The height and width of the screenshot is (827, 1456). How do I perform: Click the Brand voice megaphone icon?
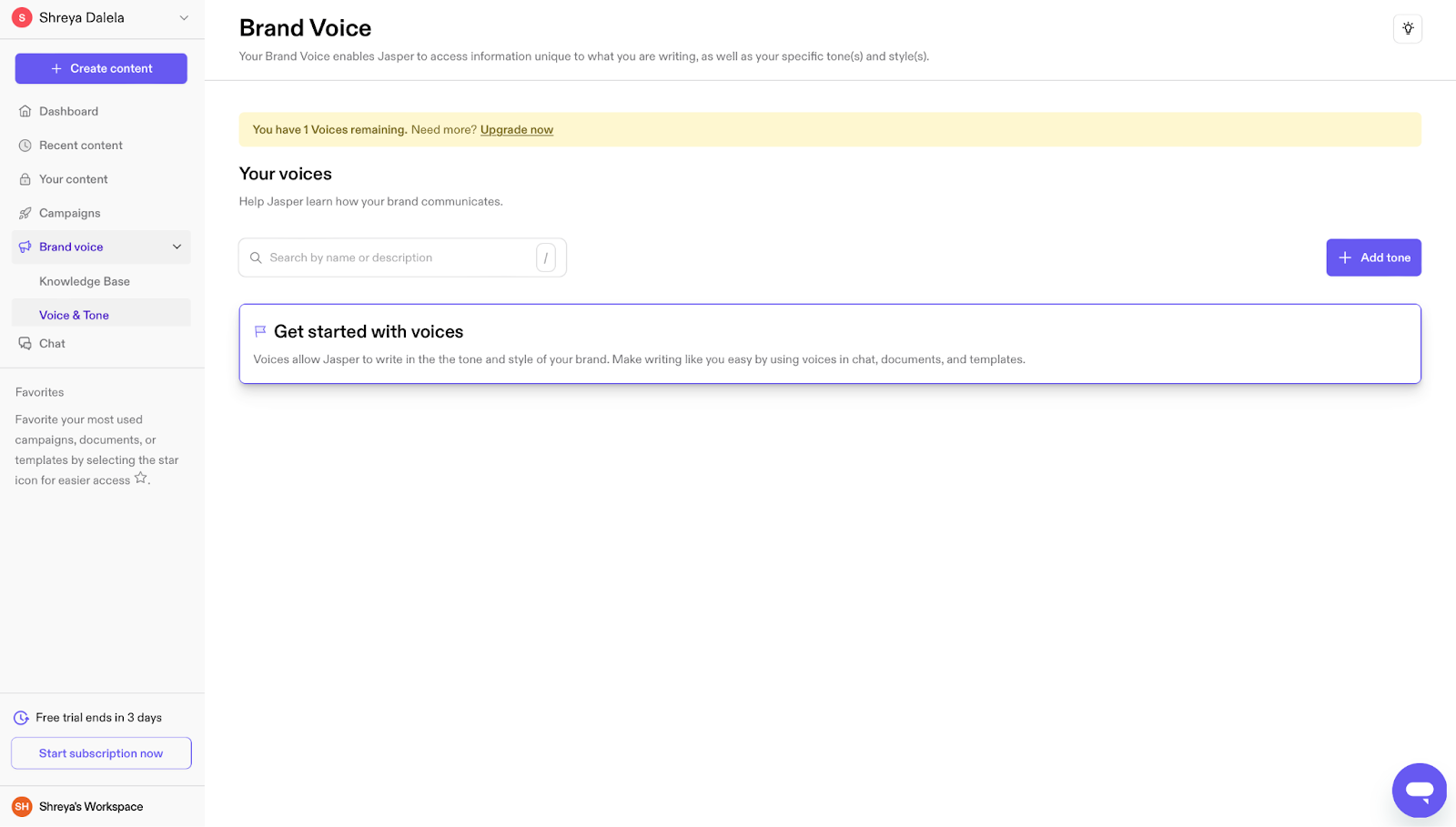(25, 247)
